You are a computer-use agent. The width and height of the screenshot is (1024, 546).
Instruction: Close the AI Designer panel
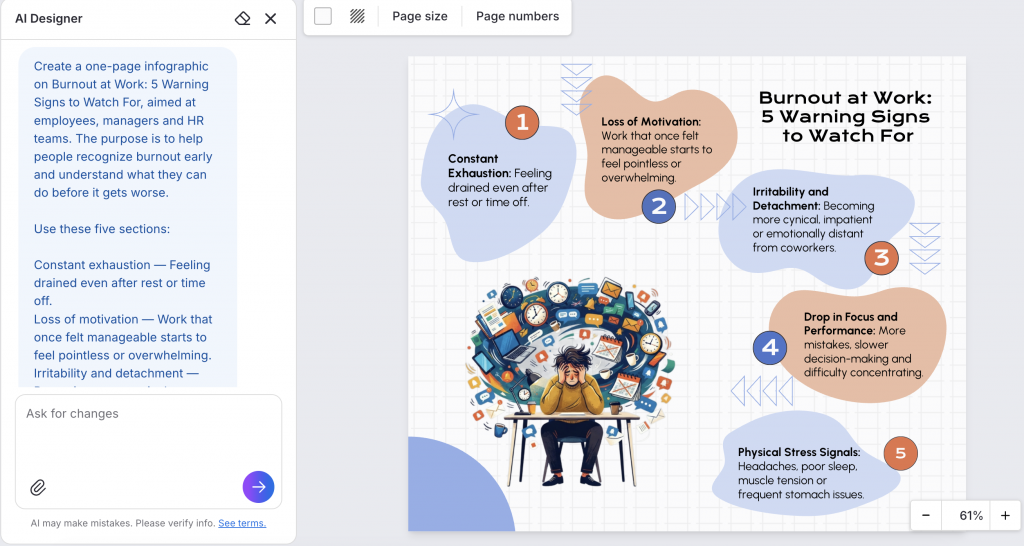tap(270, 18)
